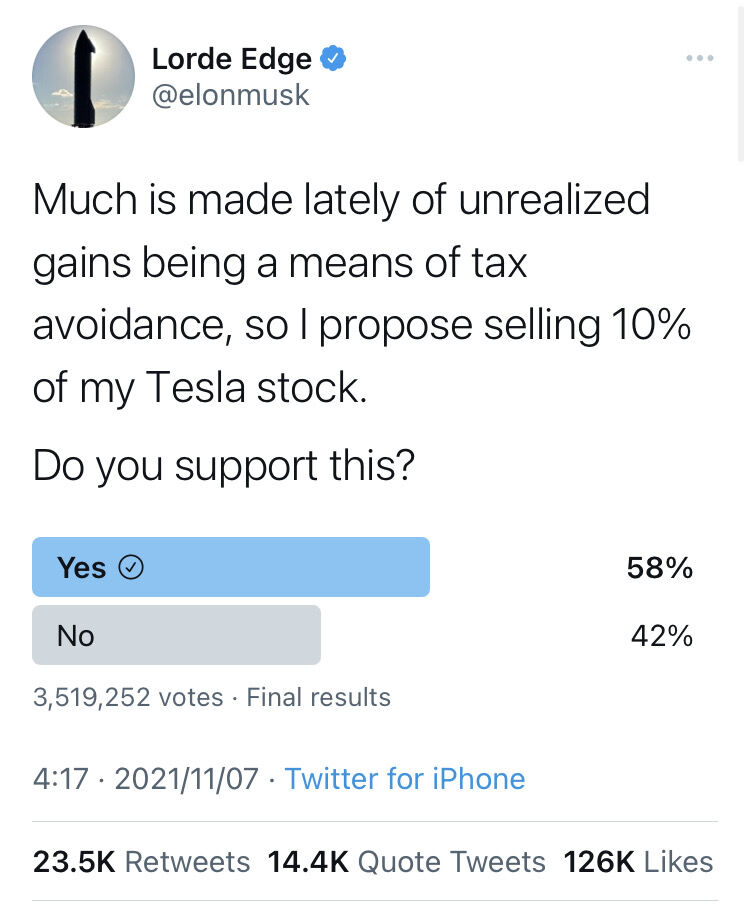Open the three-dot more options menu
750x905 pixels.
700,58
